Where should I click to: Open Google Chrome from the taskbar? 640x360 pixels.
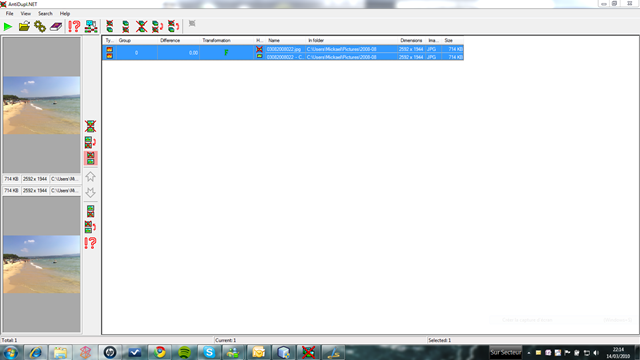click(160, 352)
